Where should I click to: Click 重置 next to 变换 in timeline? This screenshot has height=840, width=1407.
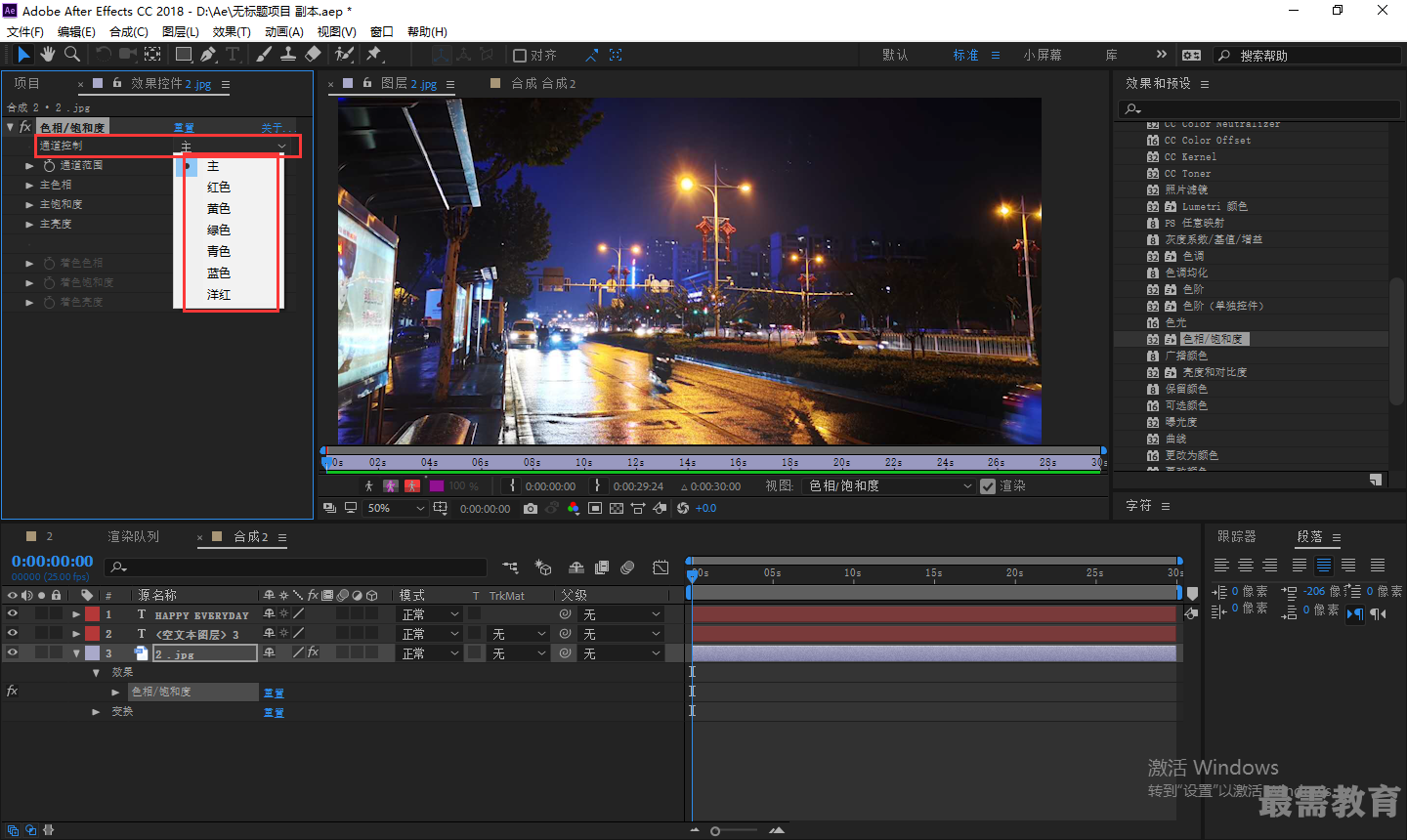(274, 713)
